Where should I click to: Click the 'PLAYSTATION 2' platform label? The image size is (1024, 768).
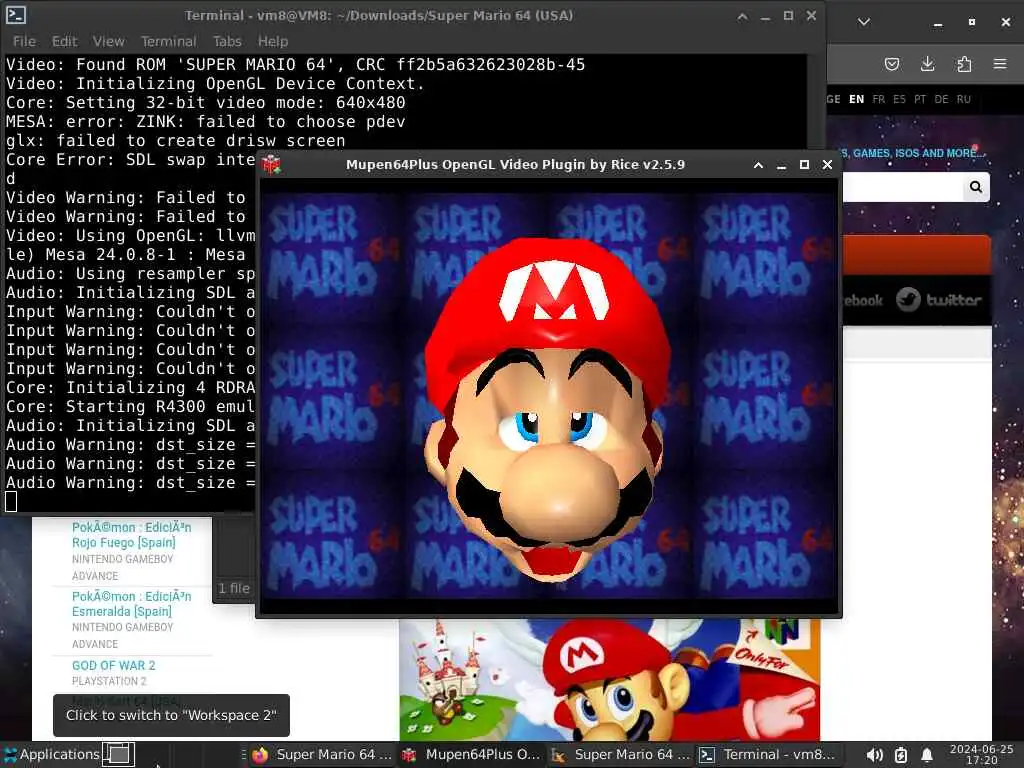tap(109, 681)
